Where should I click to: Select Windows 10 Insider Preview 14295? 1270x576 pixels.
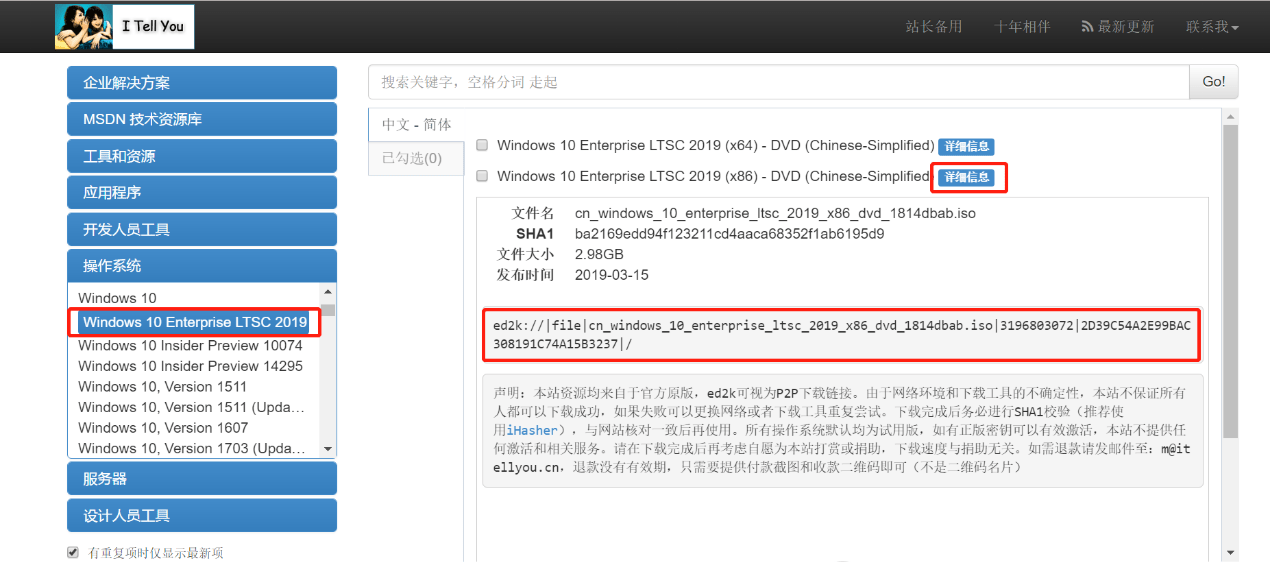pyautogui.click(x=190, y=366)
